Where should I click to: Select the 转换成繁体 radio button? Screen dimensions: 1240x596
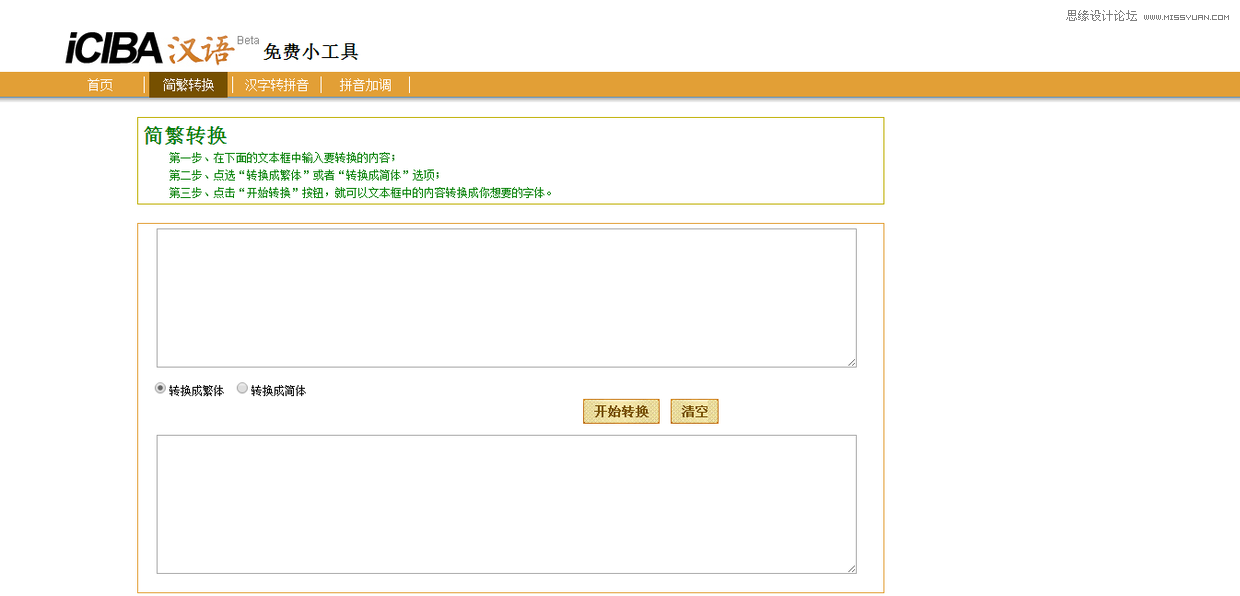(160, 388)
